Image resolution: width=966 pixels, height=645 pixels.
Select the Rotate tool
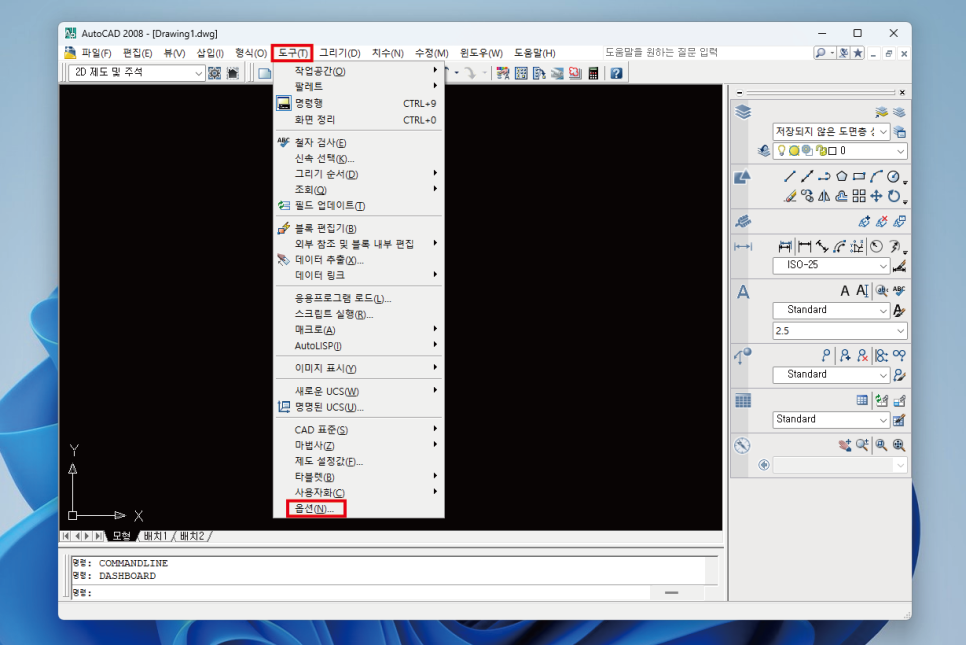(893, 197)
